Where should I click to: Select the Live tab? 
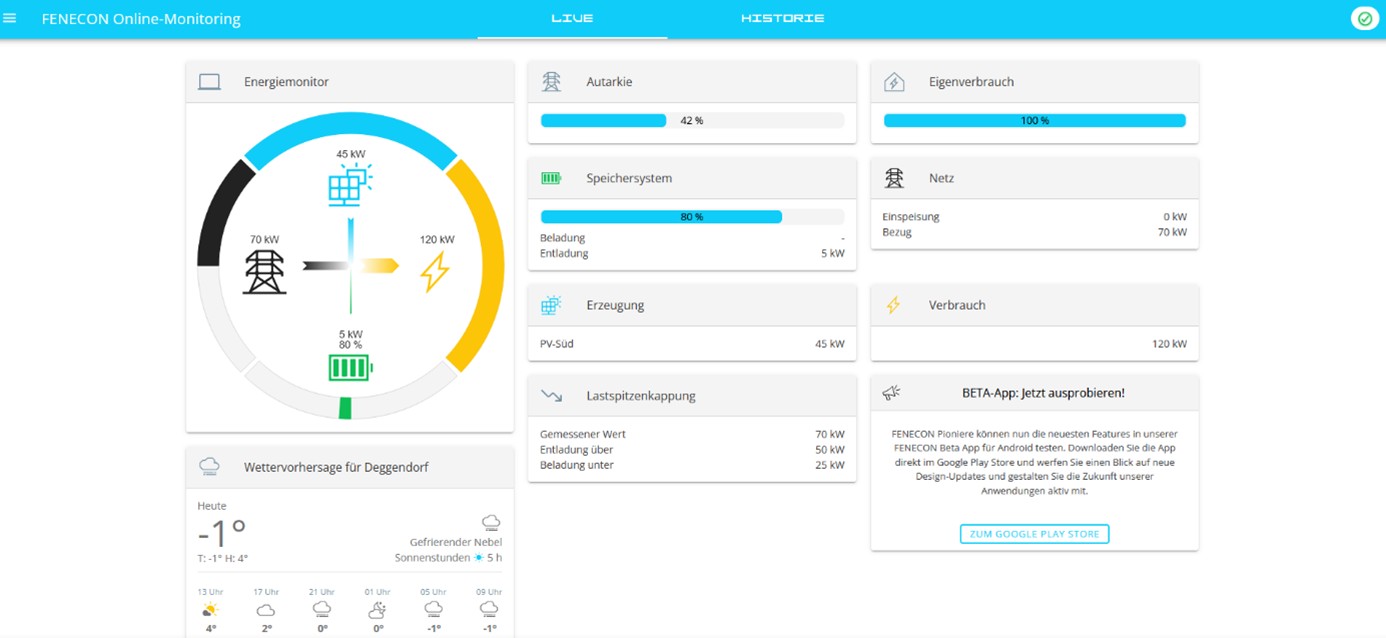coord(572,18)
